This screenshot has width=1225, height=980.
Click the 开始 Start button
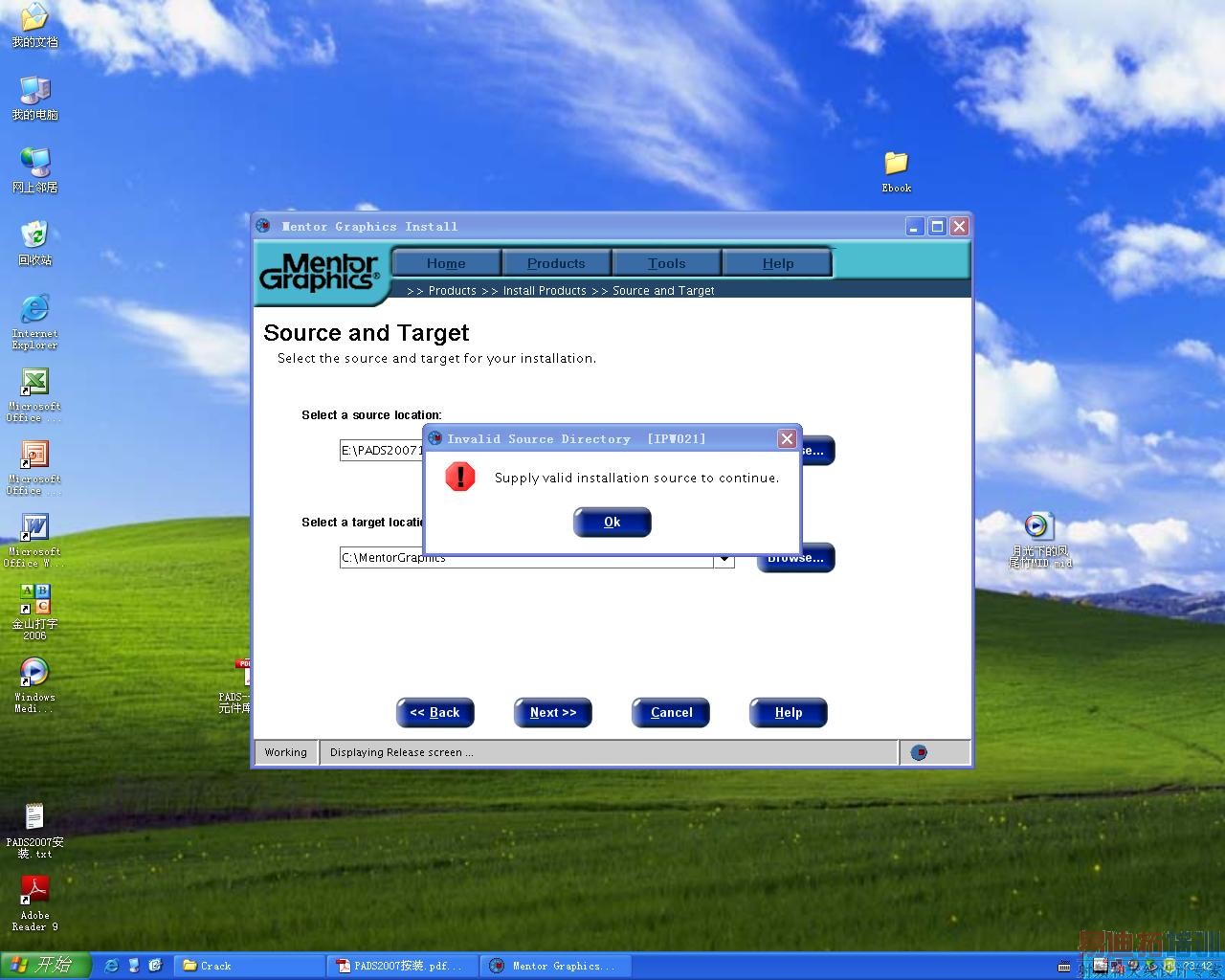pyautogui.click(x=46, y=966)
